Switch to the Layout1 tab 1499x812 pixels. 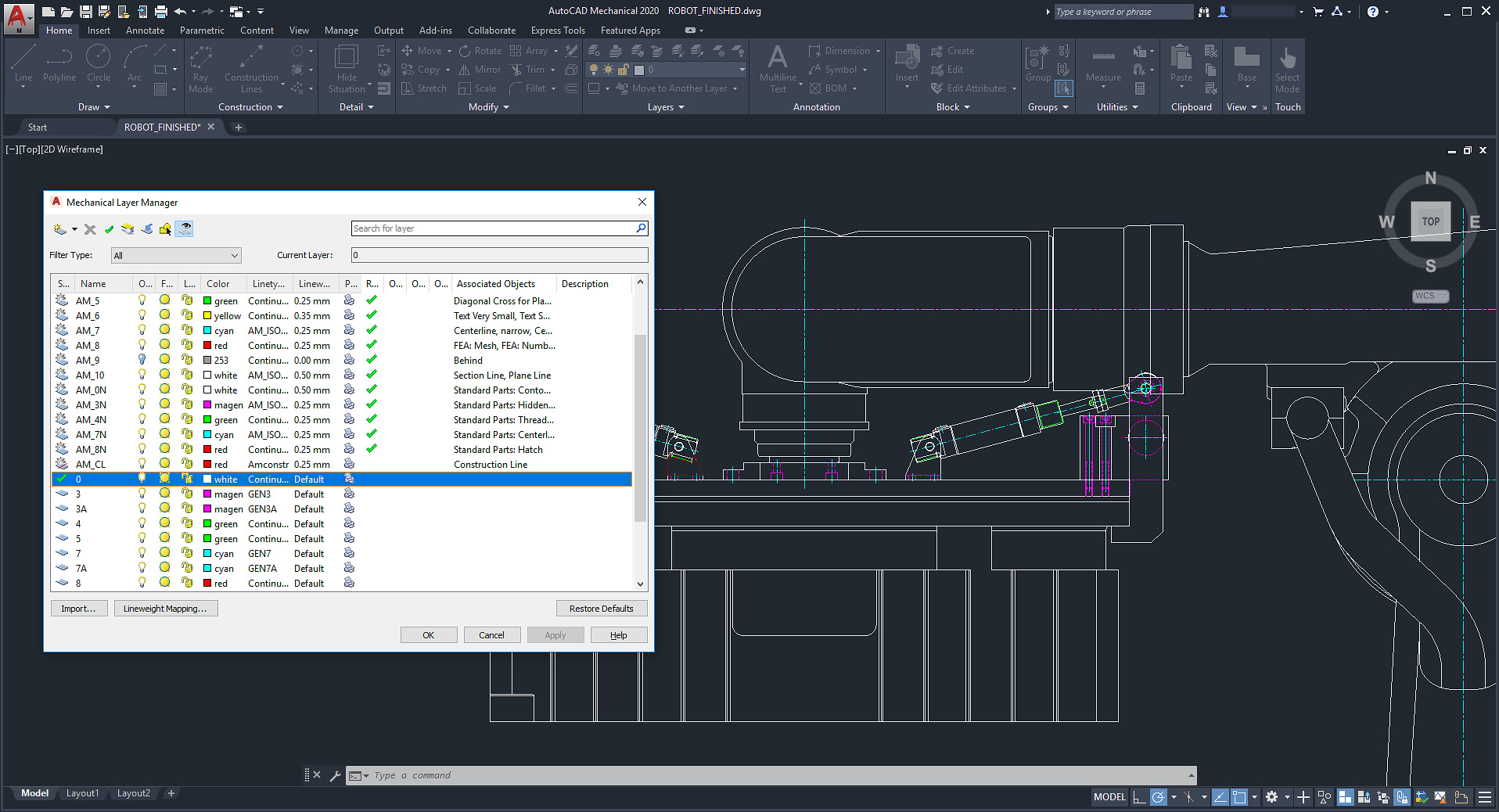[82, 793]
